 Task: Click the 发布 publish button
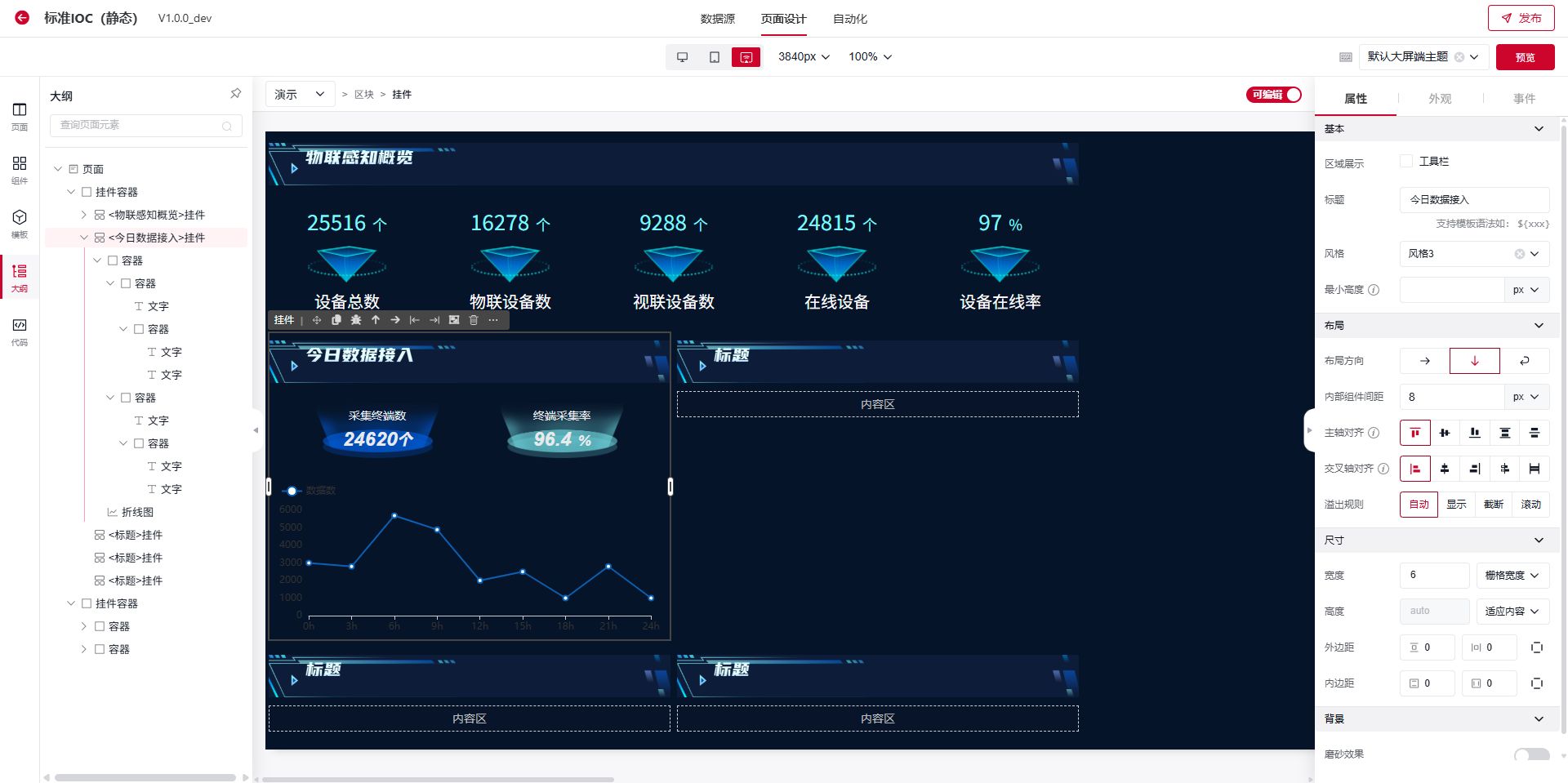tap(1521, 18)
